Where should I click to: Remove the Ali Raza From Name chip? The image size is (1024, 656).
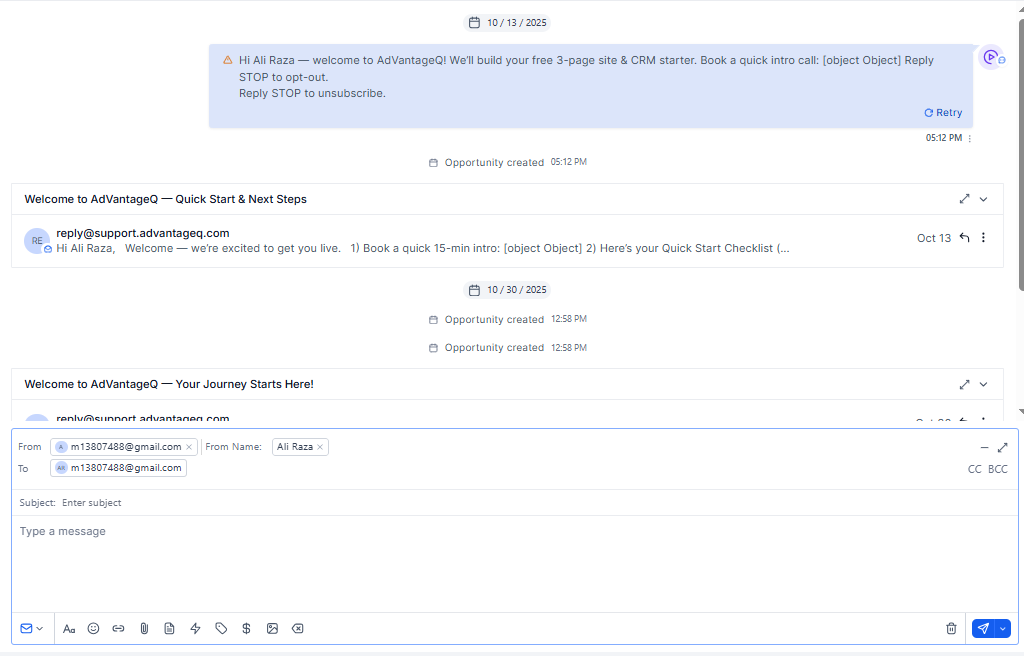[320, 447]
